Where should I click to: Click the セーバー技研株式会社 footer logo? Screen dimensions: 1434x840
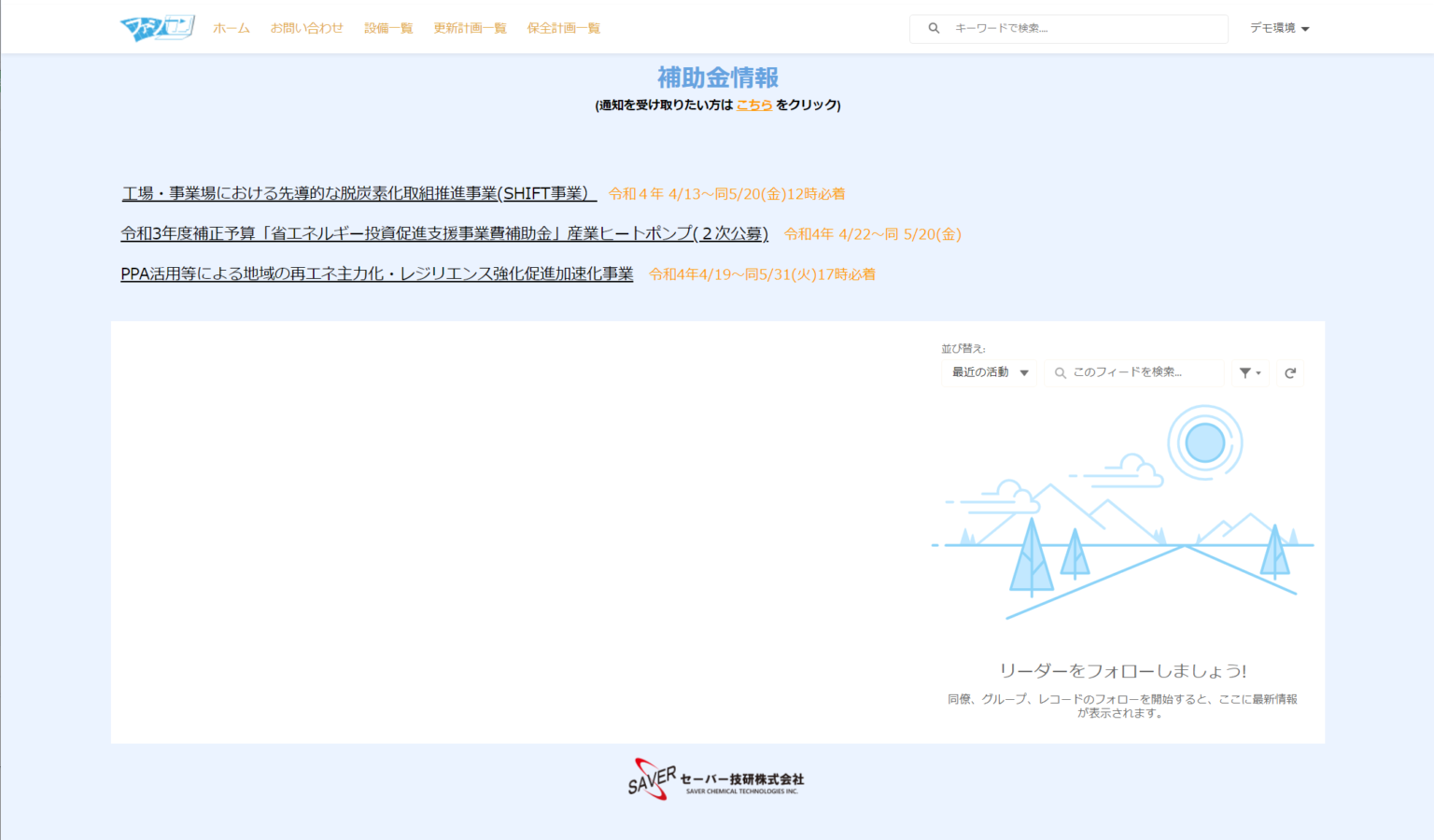pos(716,779)
